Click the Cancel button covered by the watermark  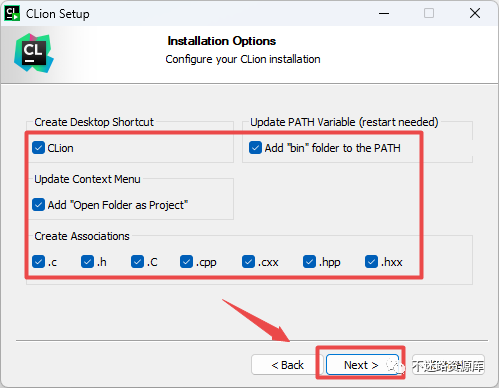pyautogui.click(x=448, y=365)
